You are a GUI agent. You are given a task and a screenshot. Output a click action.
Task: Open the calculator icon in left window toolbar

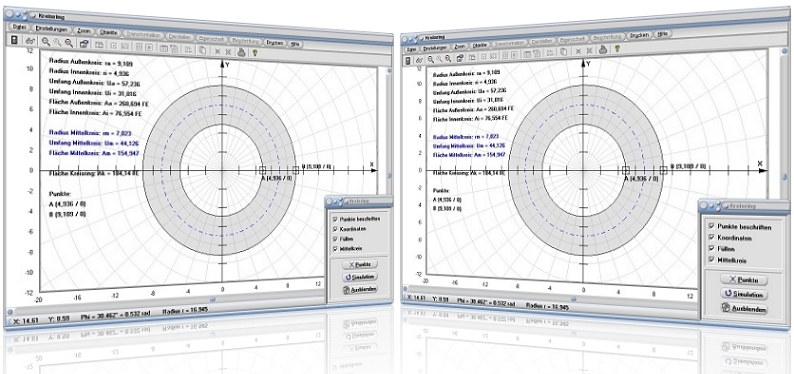coord(14,40)
